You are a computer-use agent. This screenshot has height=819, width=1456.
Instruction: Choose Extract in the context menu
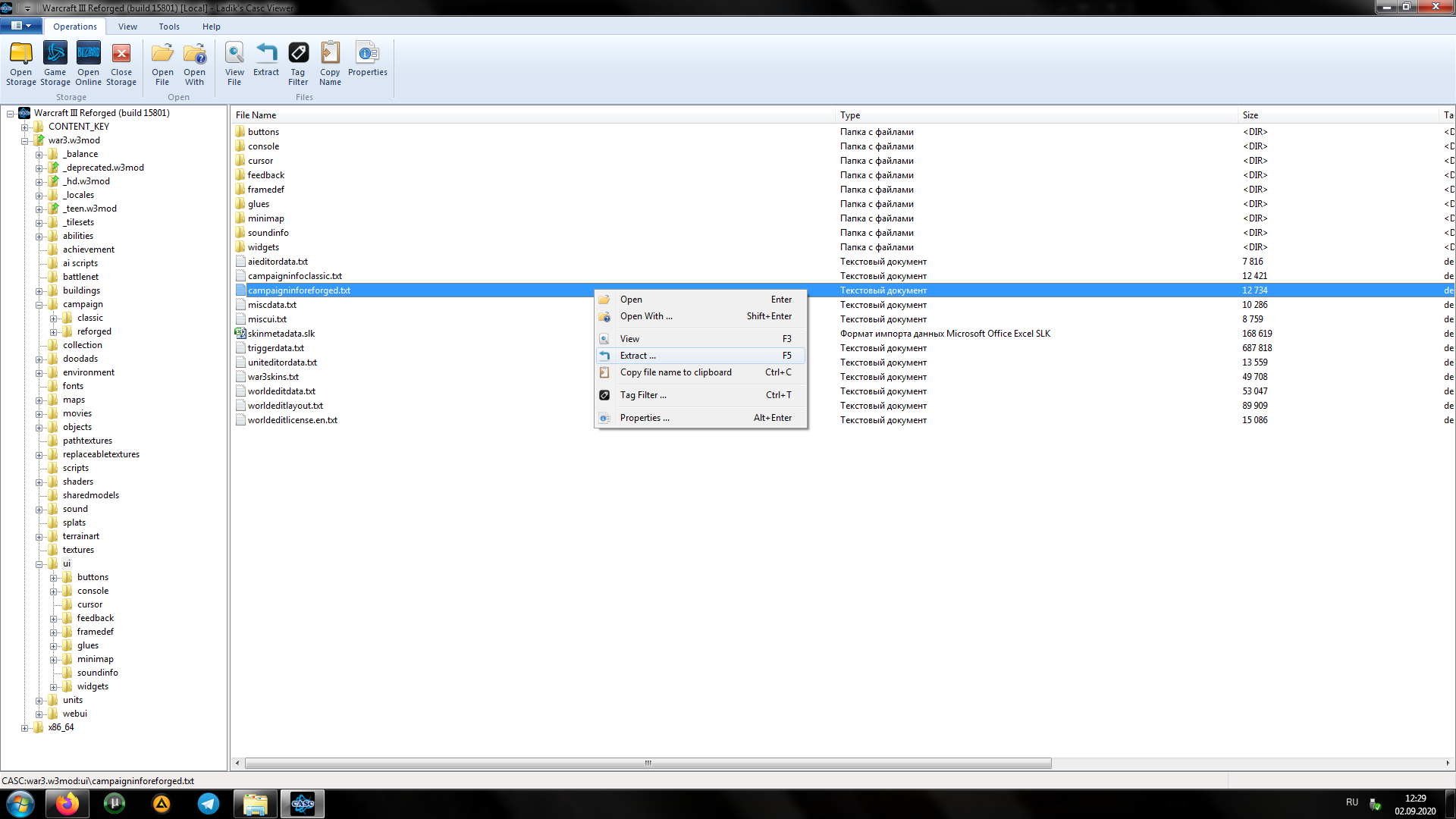click(701, 356)
